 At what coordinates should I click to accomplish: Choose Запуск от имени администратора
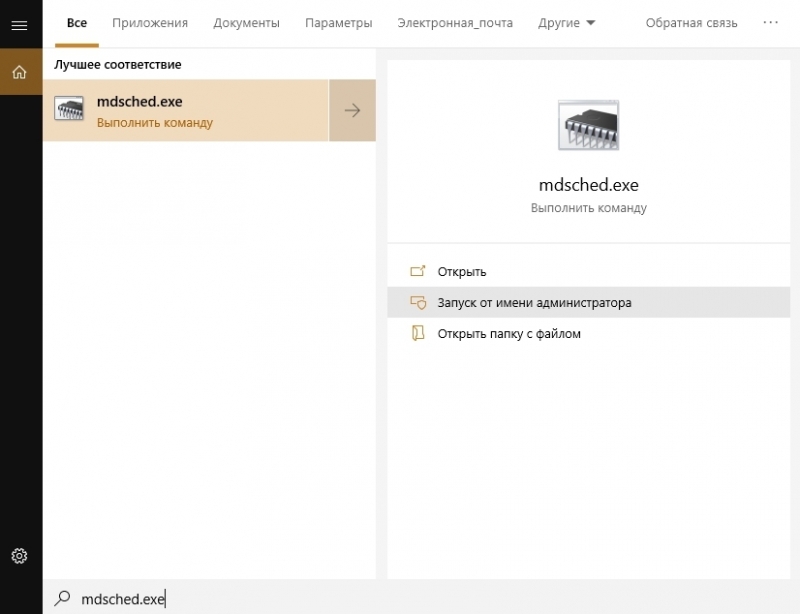pyautogui.click(x=588, y=302)
